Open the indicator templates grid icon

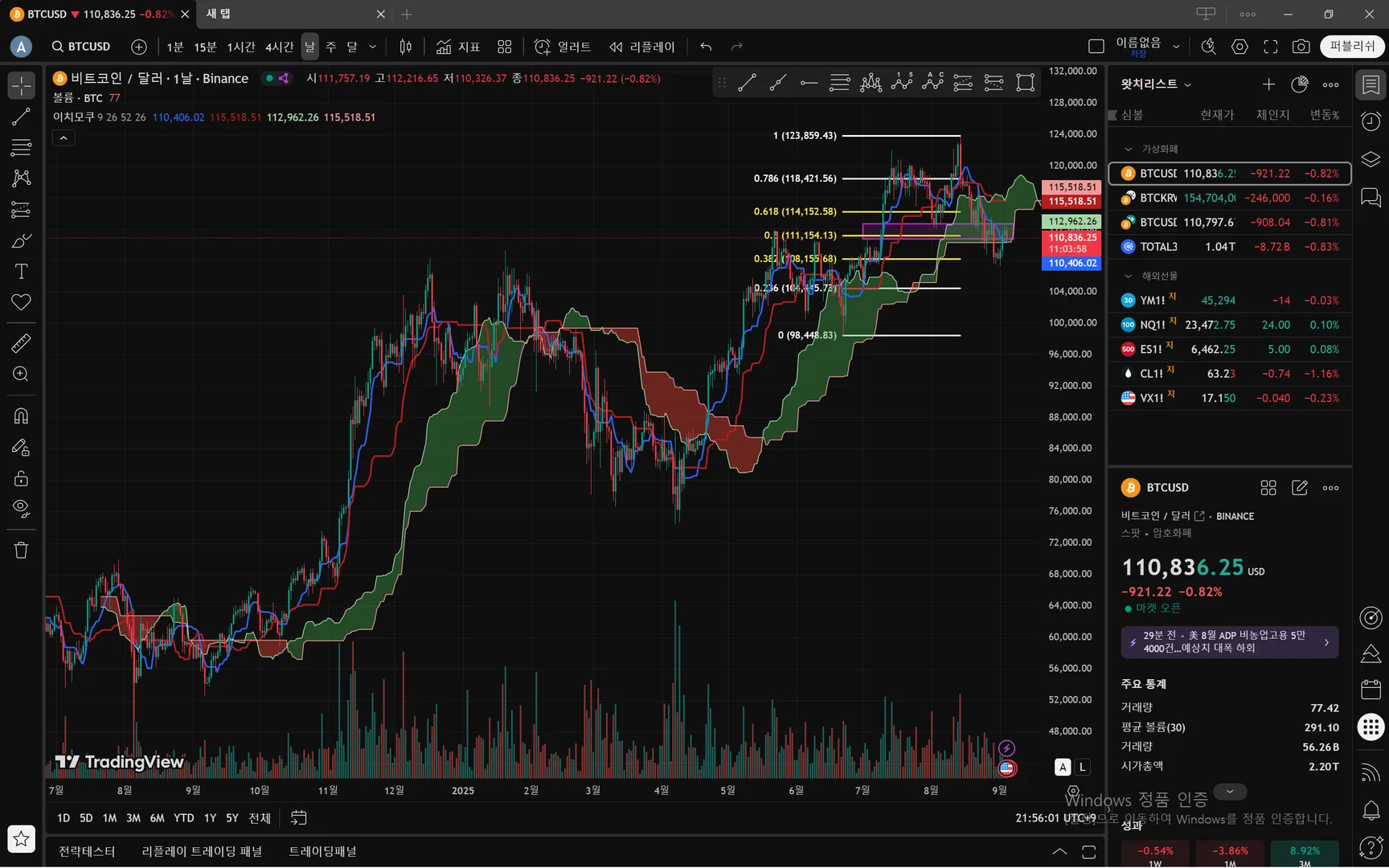click(505, 47)
